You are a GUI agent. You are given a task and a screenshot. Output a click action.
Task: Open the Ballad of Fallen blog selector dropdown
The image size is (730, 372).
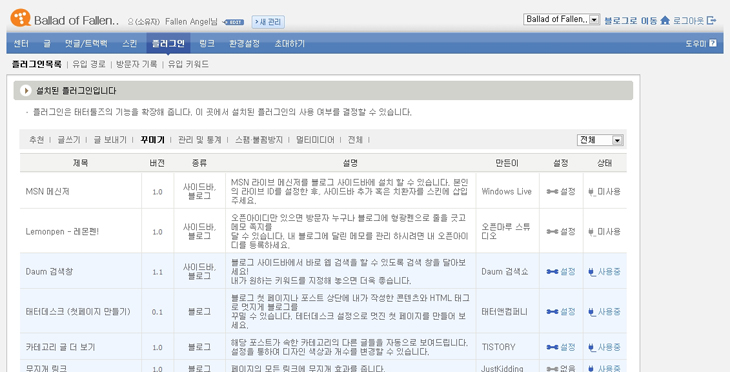561,19
